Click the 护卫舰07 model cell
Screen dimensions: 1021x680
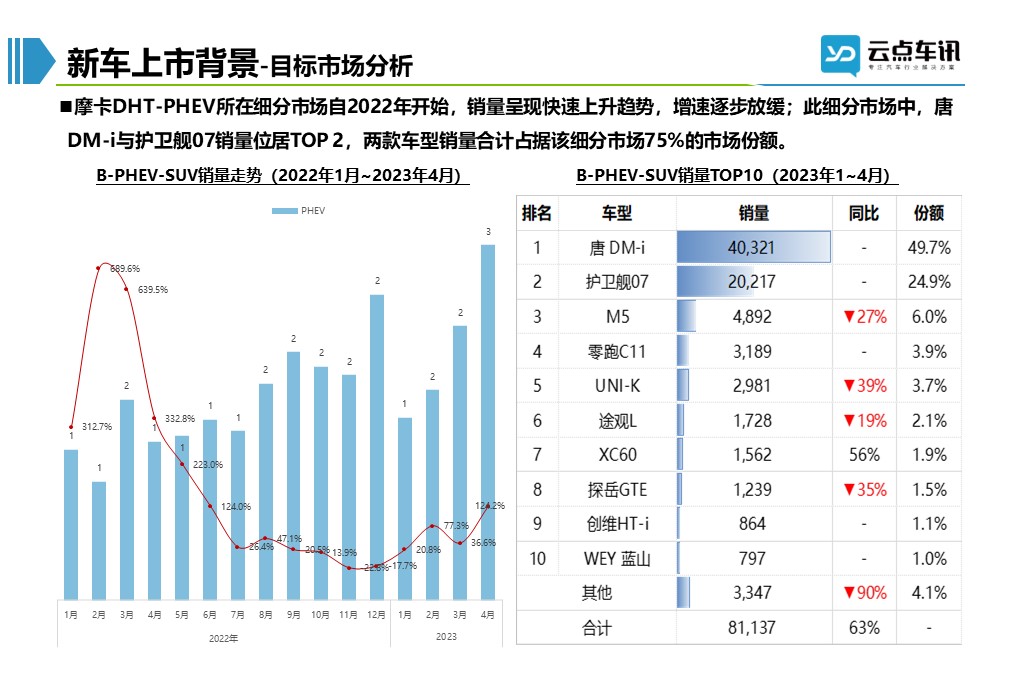617,282
